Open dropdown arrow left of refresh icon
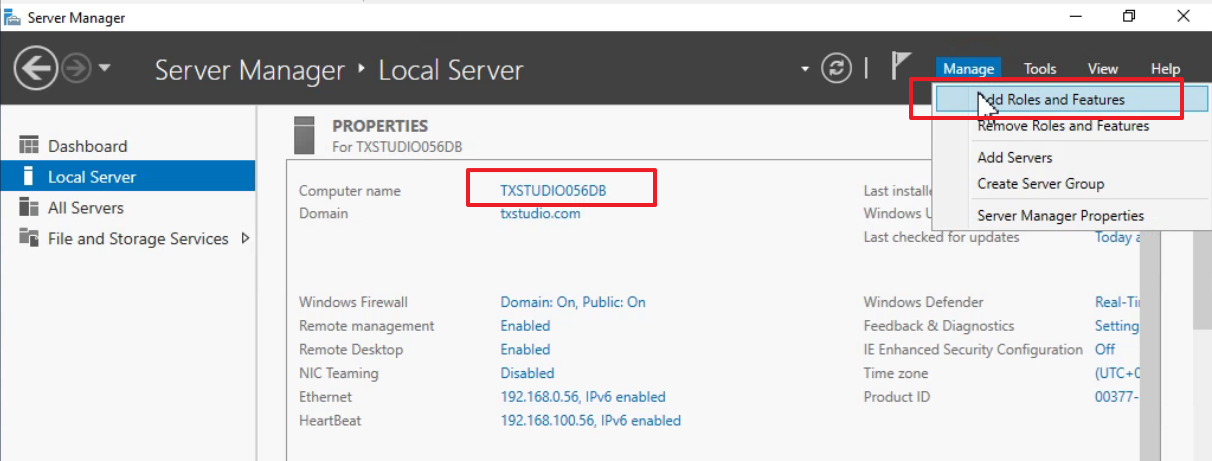Viewport: 1212px width, 461px height. pyautogui.click(x=805, y=69)
